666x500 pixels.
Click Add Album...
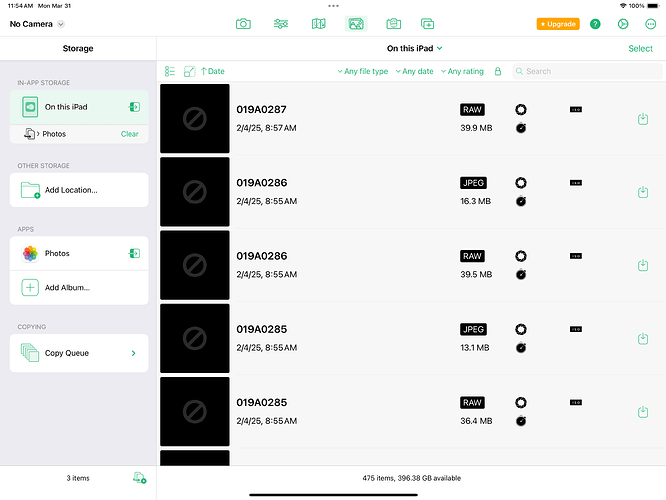click(x=79, y=288)
